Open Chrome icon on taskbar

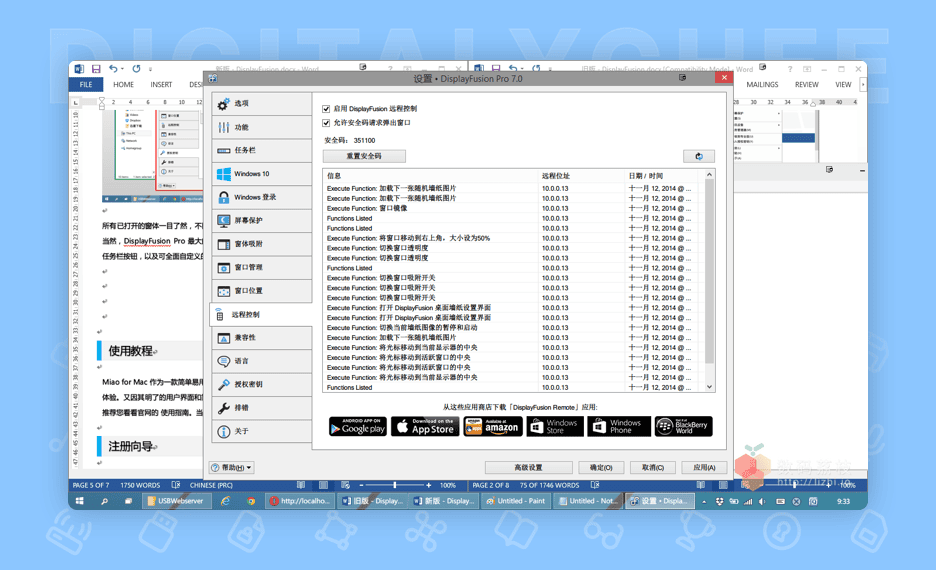(251, 501)
